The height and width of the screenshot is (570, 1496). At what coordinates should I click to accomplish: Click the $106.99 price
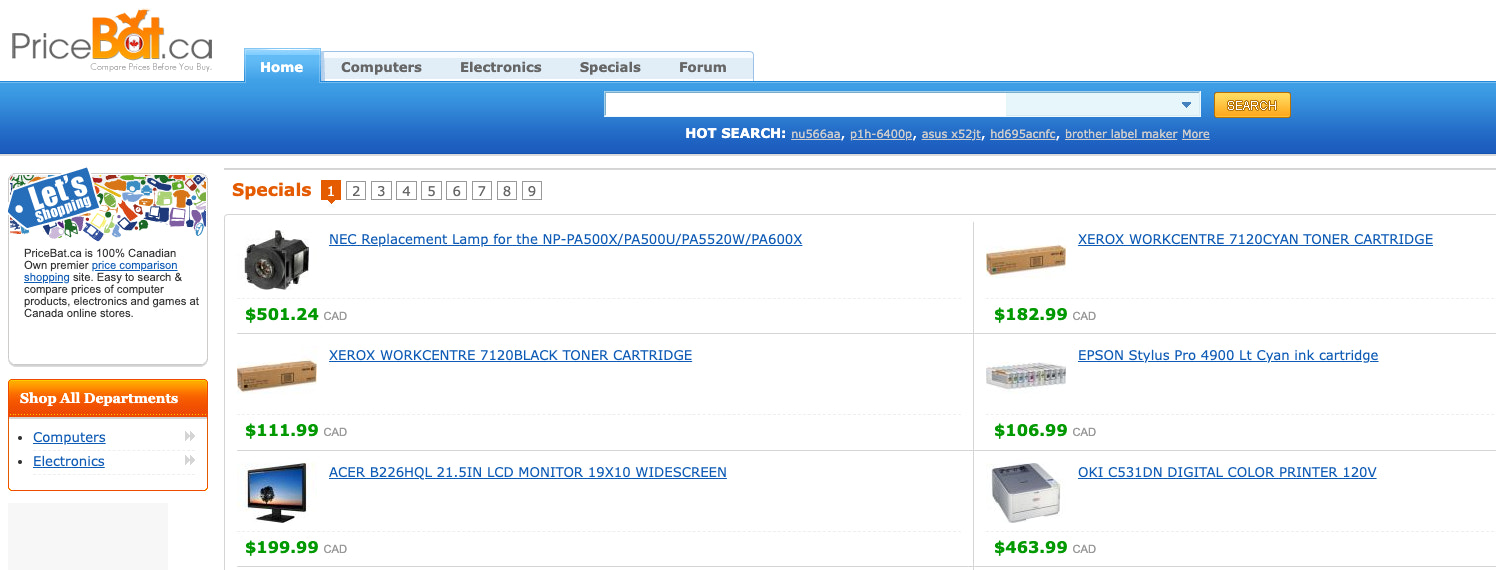tap(1031, 430)
